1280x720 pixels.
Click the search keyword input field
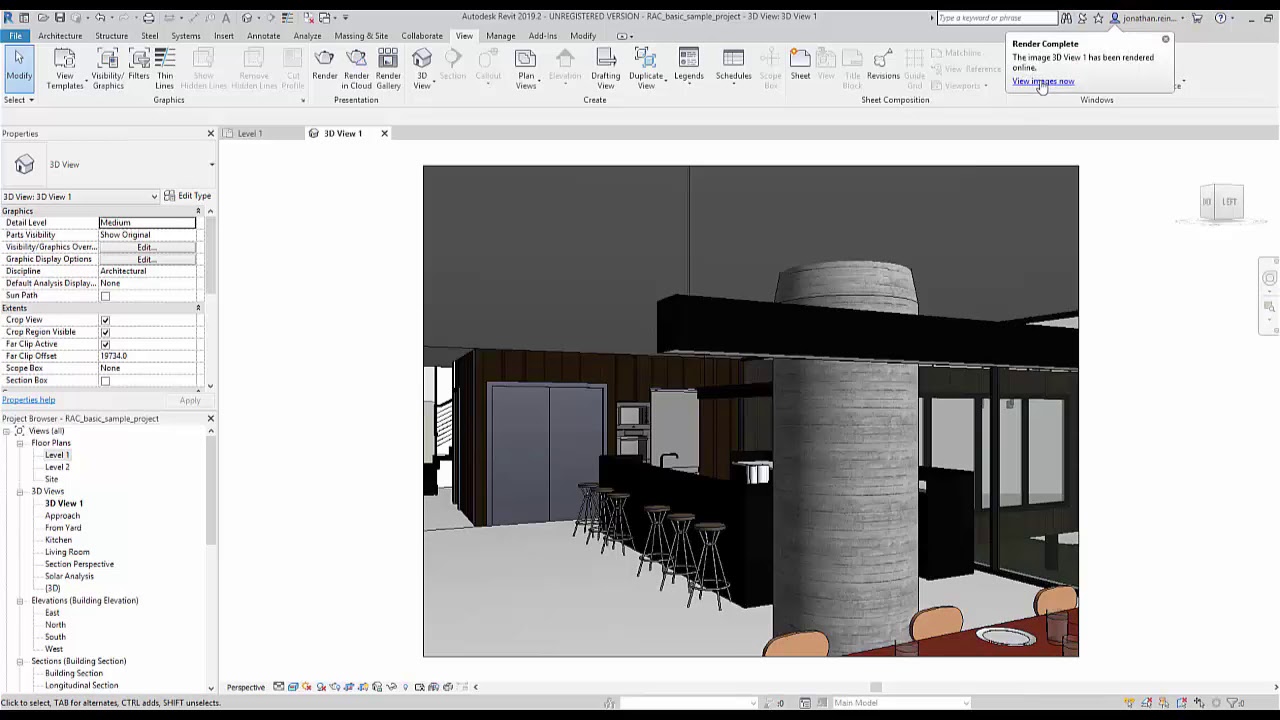996,18
